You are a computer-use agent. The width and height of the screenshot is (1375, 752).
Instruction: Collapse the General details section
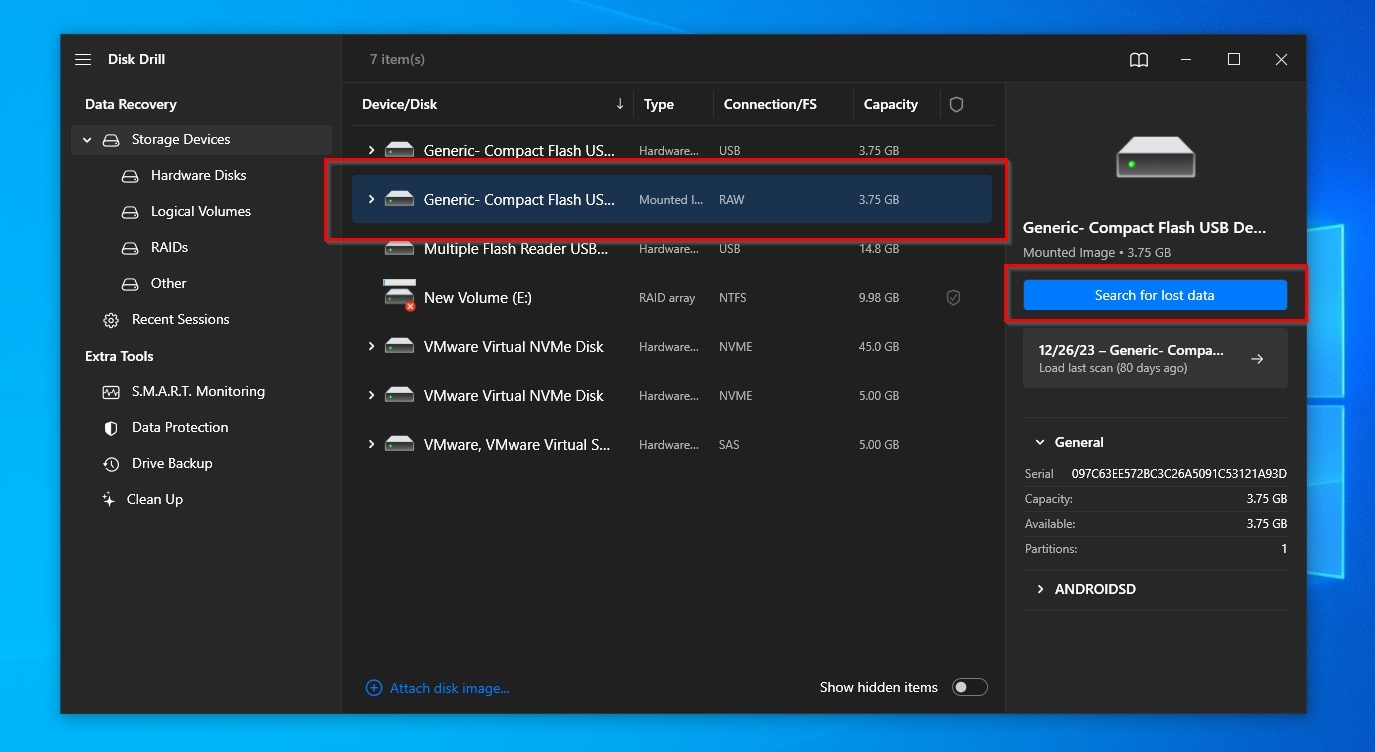coord(1040,442)
